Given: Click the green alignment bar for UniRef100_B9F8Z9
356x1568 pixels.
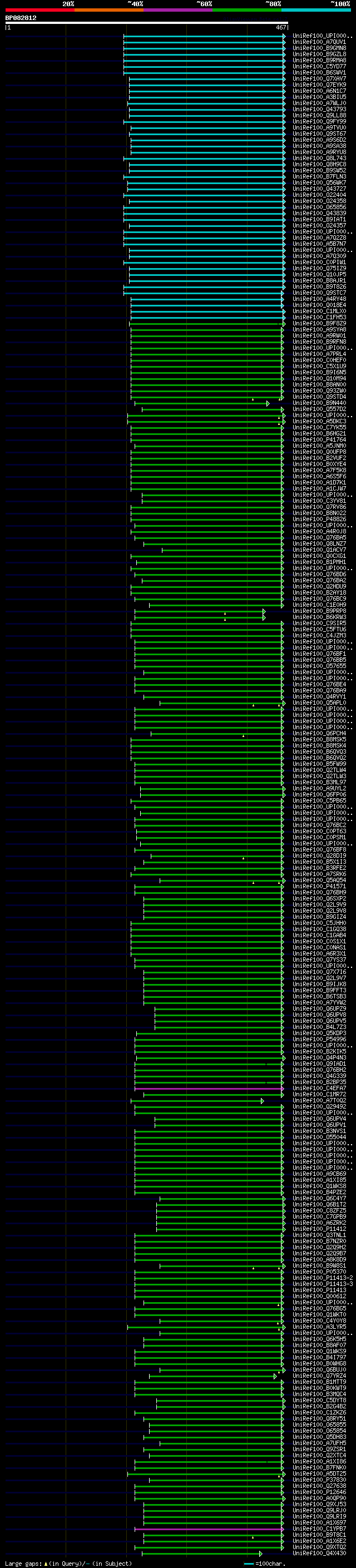Looking at the screenshot, I should point(207,323).
